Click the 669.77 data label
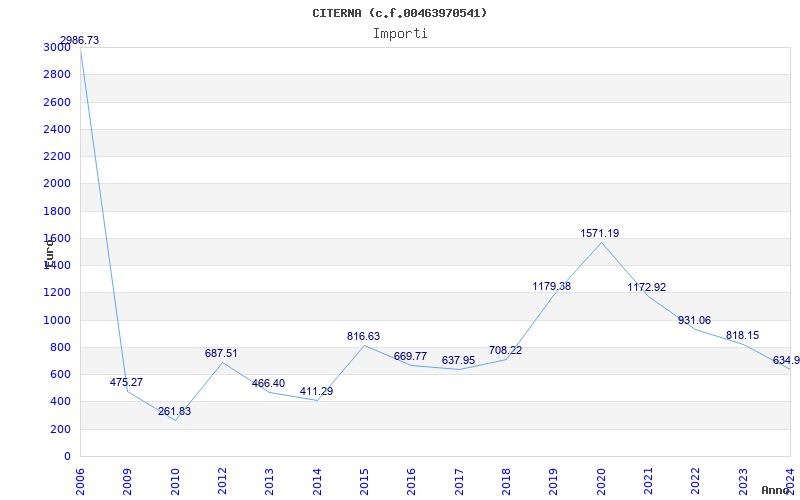 410,356
